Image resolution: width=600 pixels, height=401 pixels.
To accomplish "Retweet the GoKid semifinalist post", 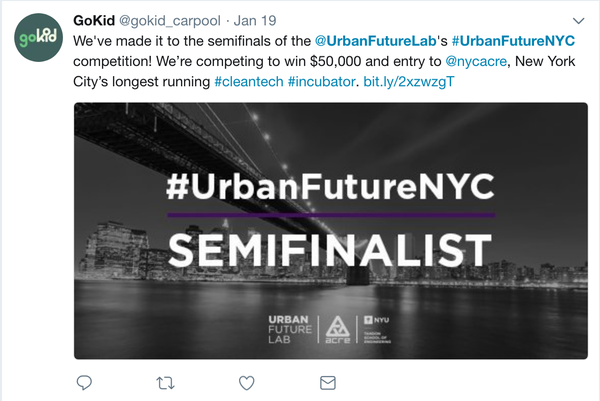I will [x=165, y=383].
